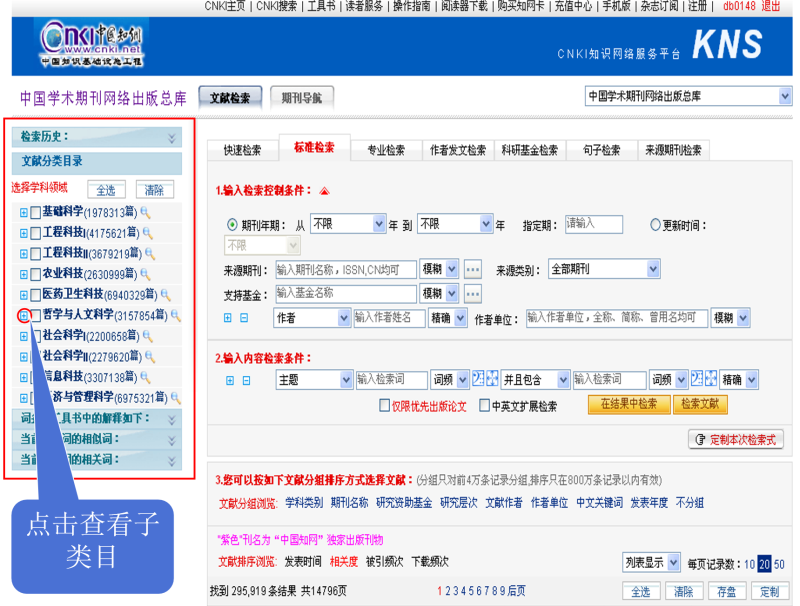The width and height of the screenshot is (800, 606).
Task: Click the 来源期刊 input field
Action: click(x=346, y=269)
